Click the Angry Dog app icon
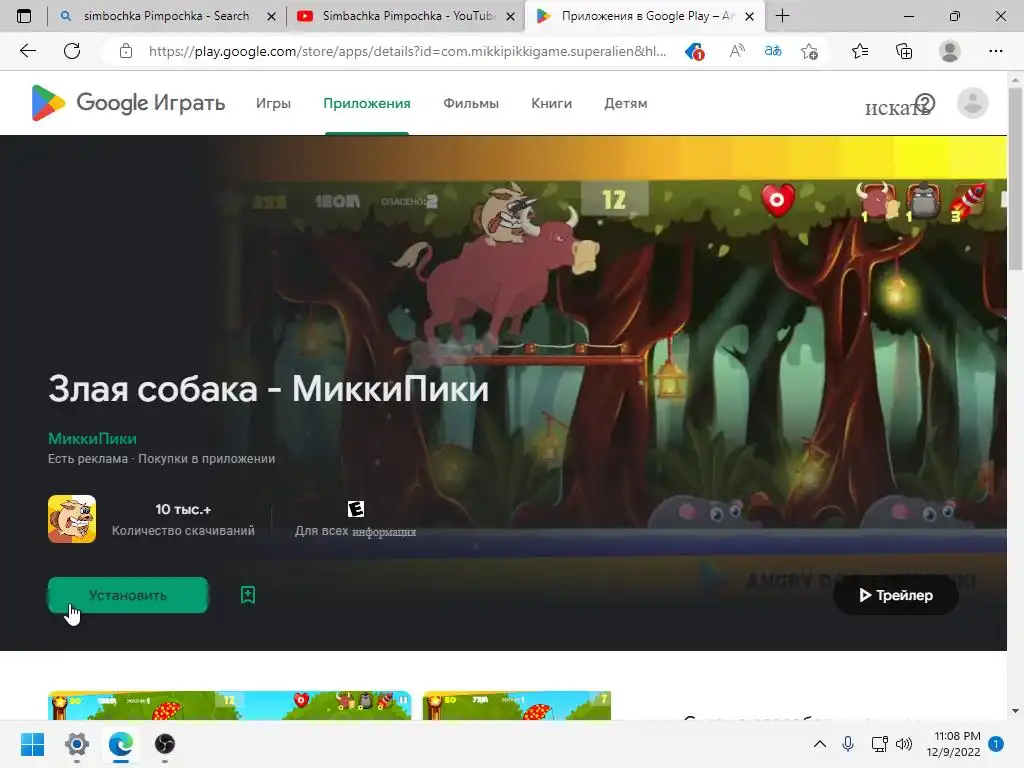The height and width of the screenshot is (768, 1024). (72, 519)
